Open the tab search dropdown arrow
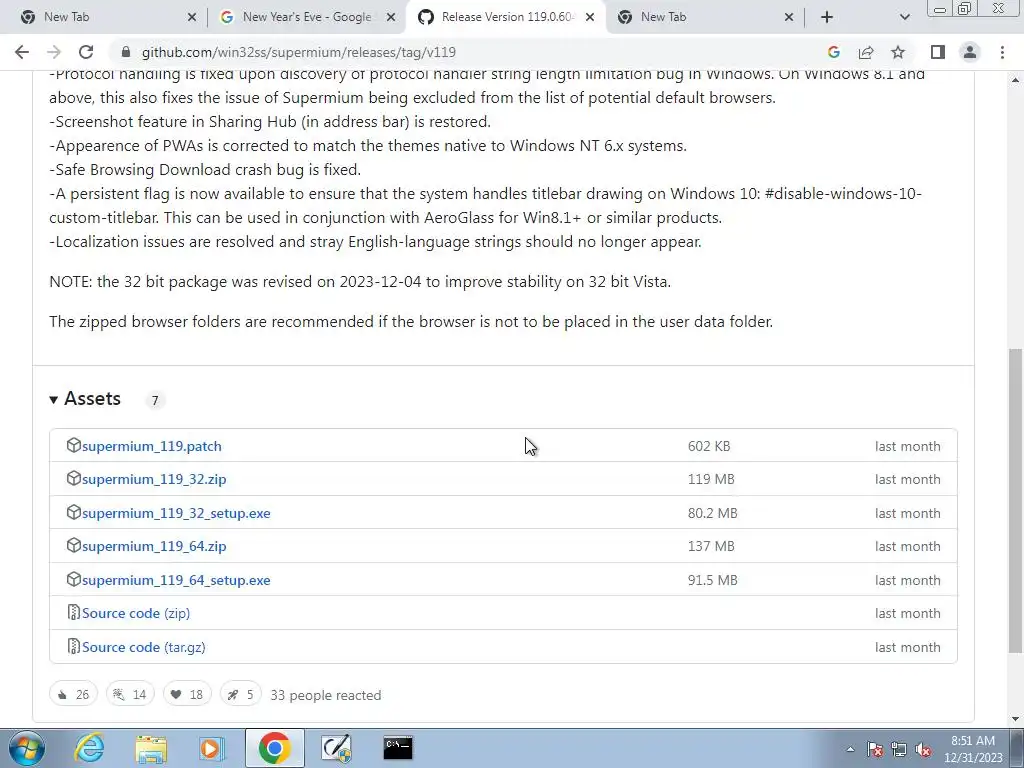This screenshot has height=768, width=1024. [x=904, y=18]
